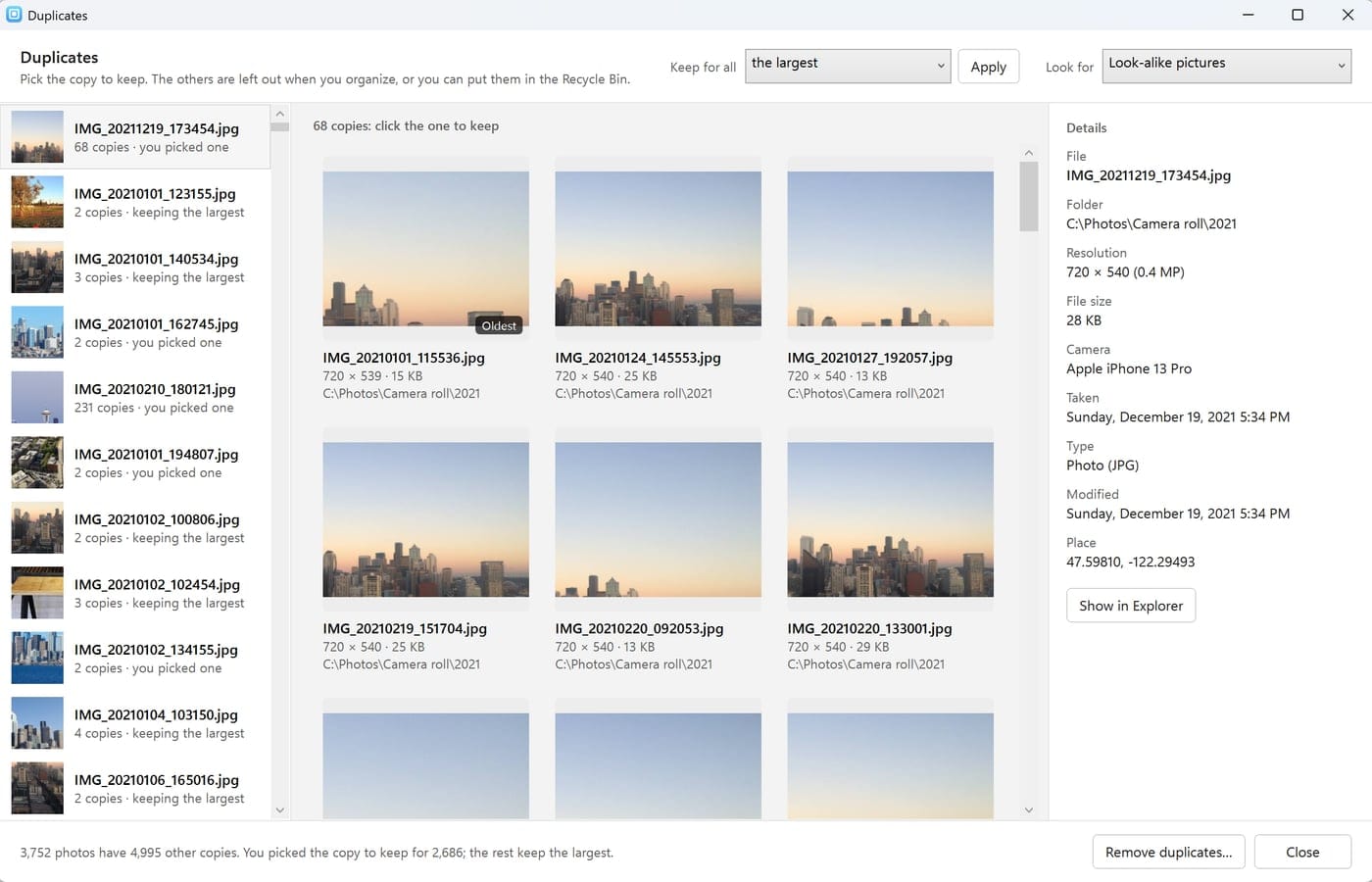Image resolution: width=1372 pixels, height=882 pixels.
Task: Click the copies grid scroll-down arrow
Action: pyautogui.click(x=1028, y=809)
